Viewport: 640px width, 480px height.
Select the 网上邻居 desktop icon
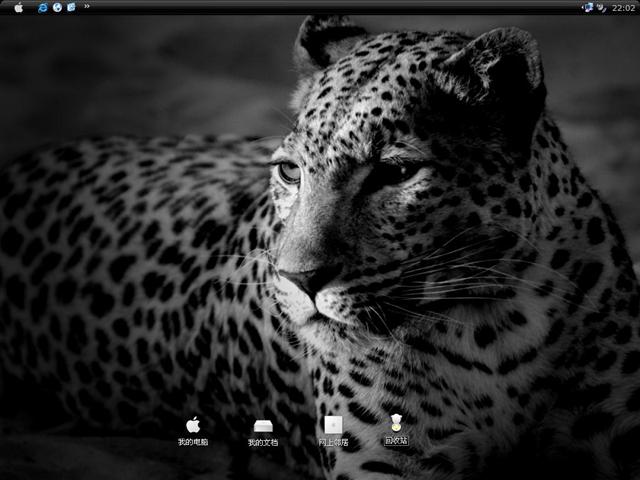click(x=333, y=425)
